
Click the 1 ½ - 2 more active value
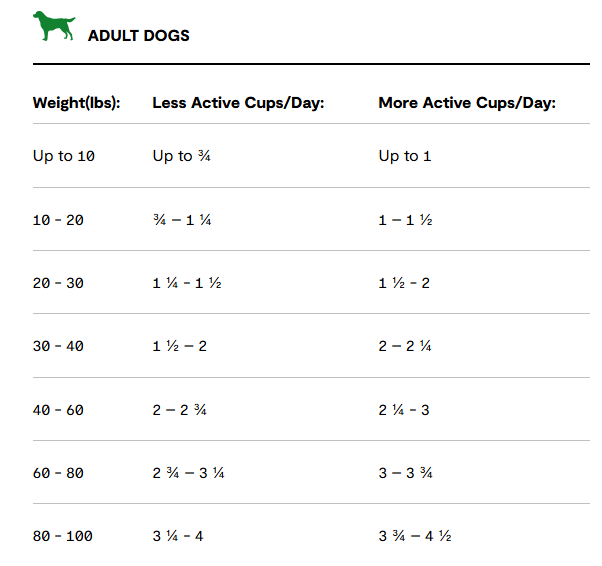pos(404,283)
